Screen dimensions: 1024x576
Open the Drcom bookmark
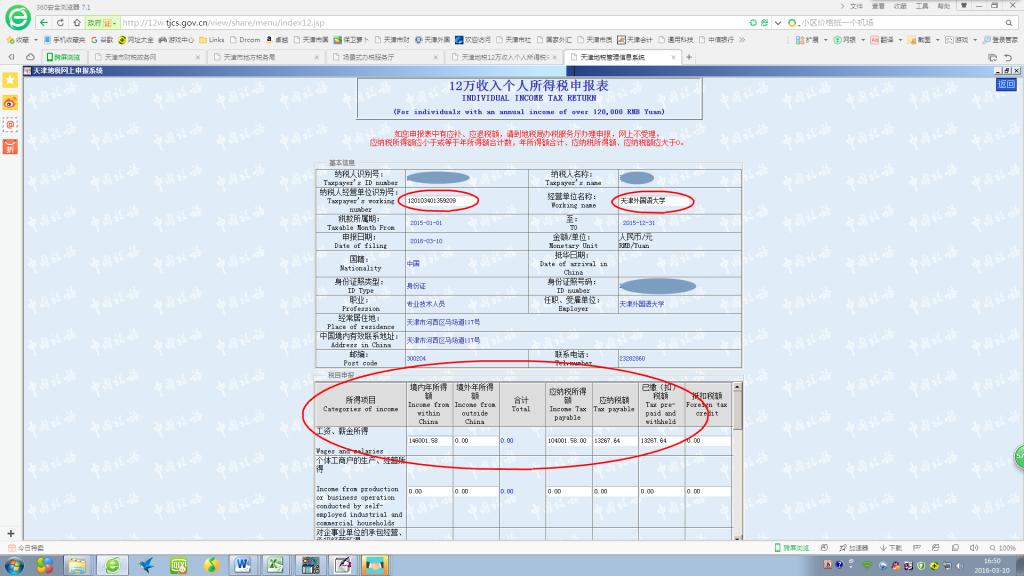(x=245, y=40)
